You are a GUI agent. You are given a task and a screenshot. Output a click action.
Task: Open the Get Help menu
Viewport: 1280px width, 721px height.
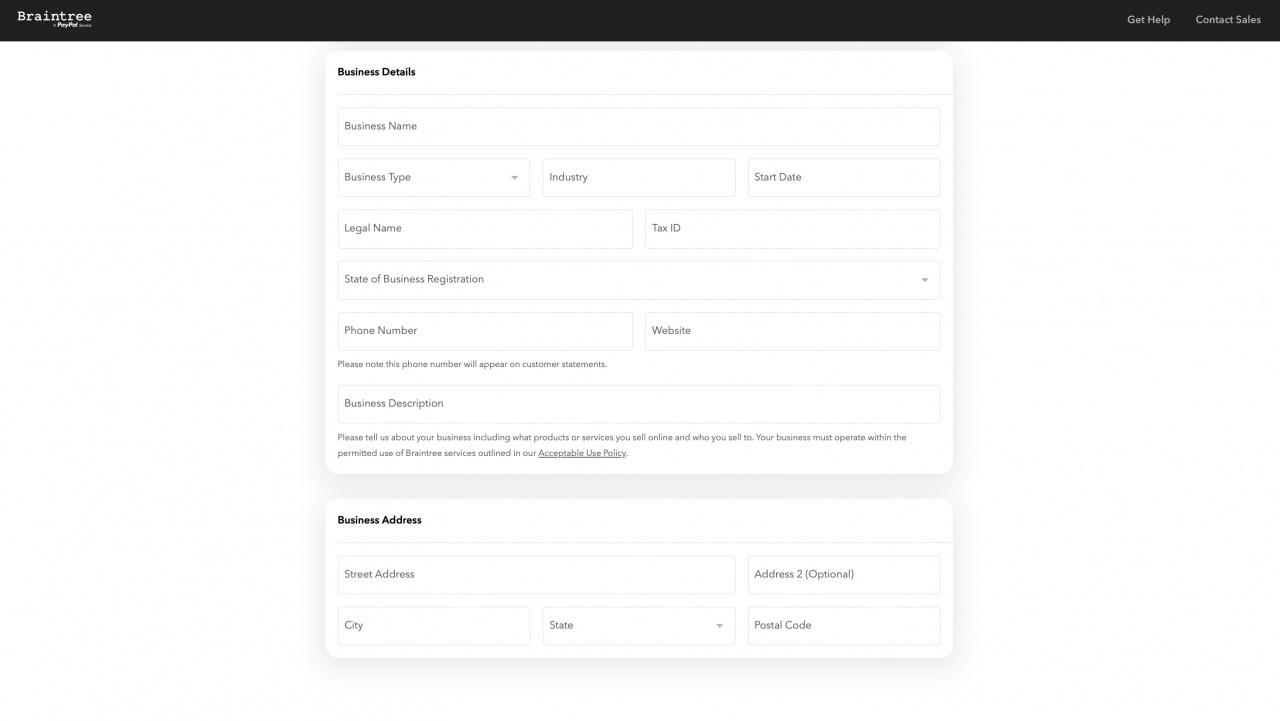(1148, 19)
